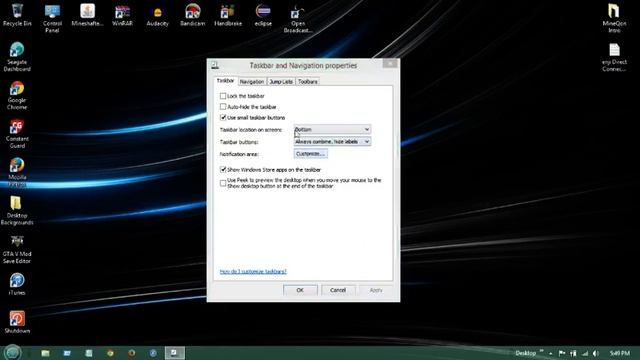Switch to the Jump Lists tab

point(281,82)
